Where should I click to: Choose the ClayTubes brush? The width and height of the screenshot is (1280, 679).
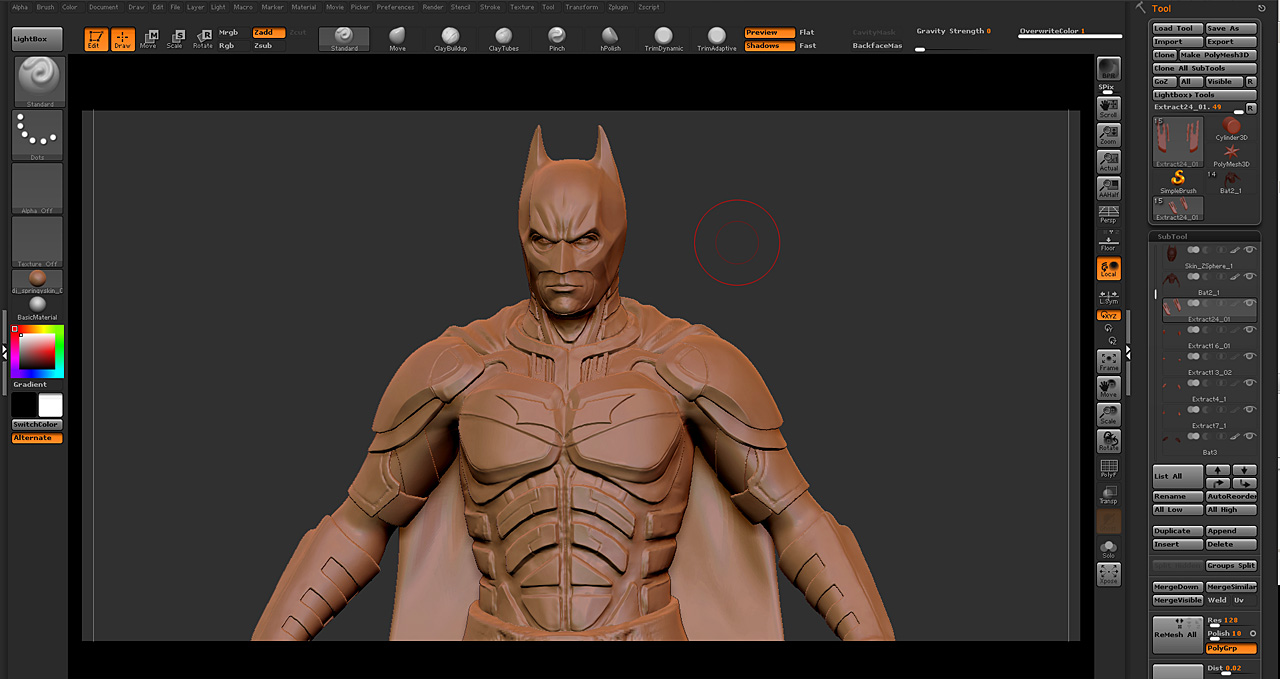coord(504,39)
